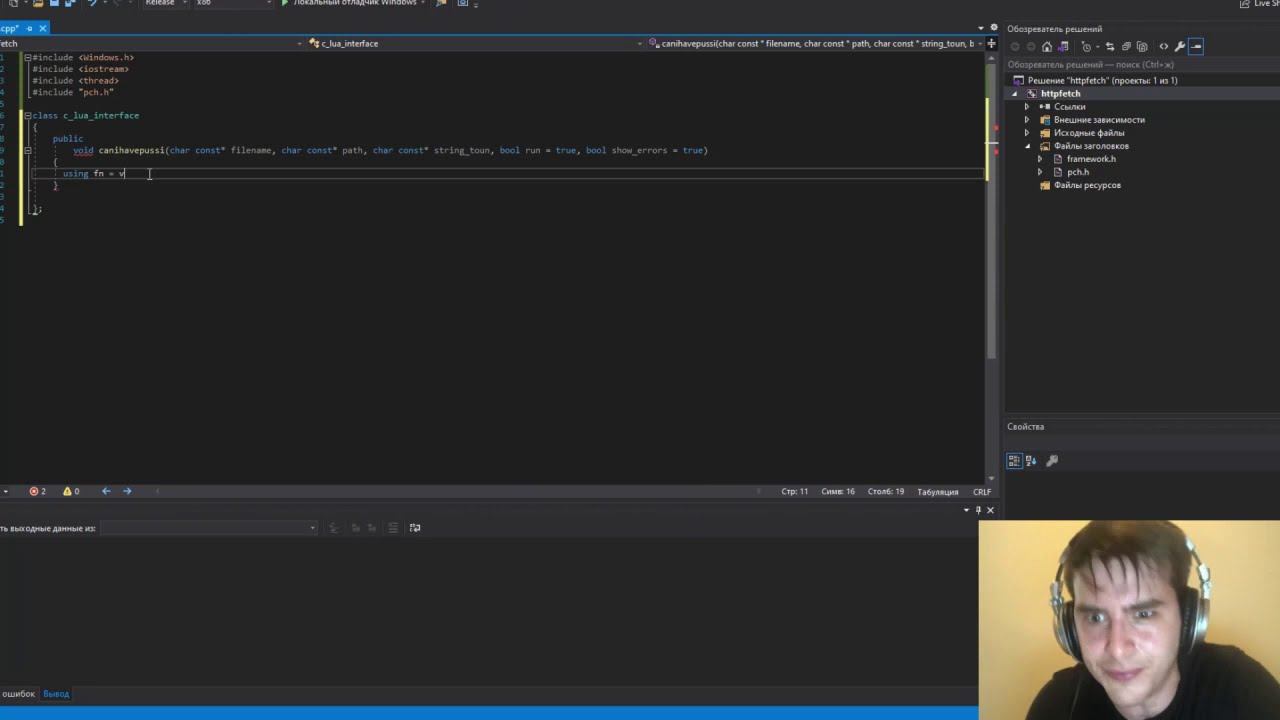This screenshot has height=720, width=1280.
Task: Select the Решение "httpfetch" solution row
Action: [1102, 80]
